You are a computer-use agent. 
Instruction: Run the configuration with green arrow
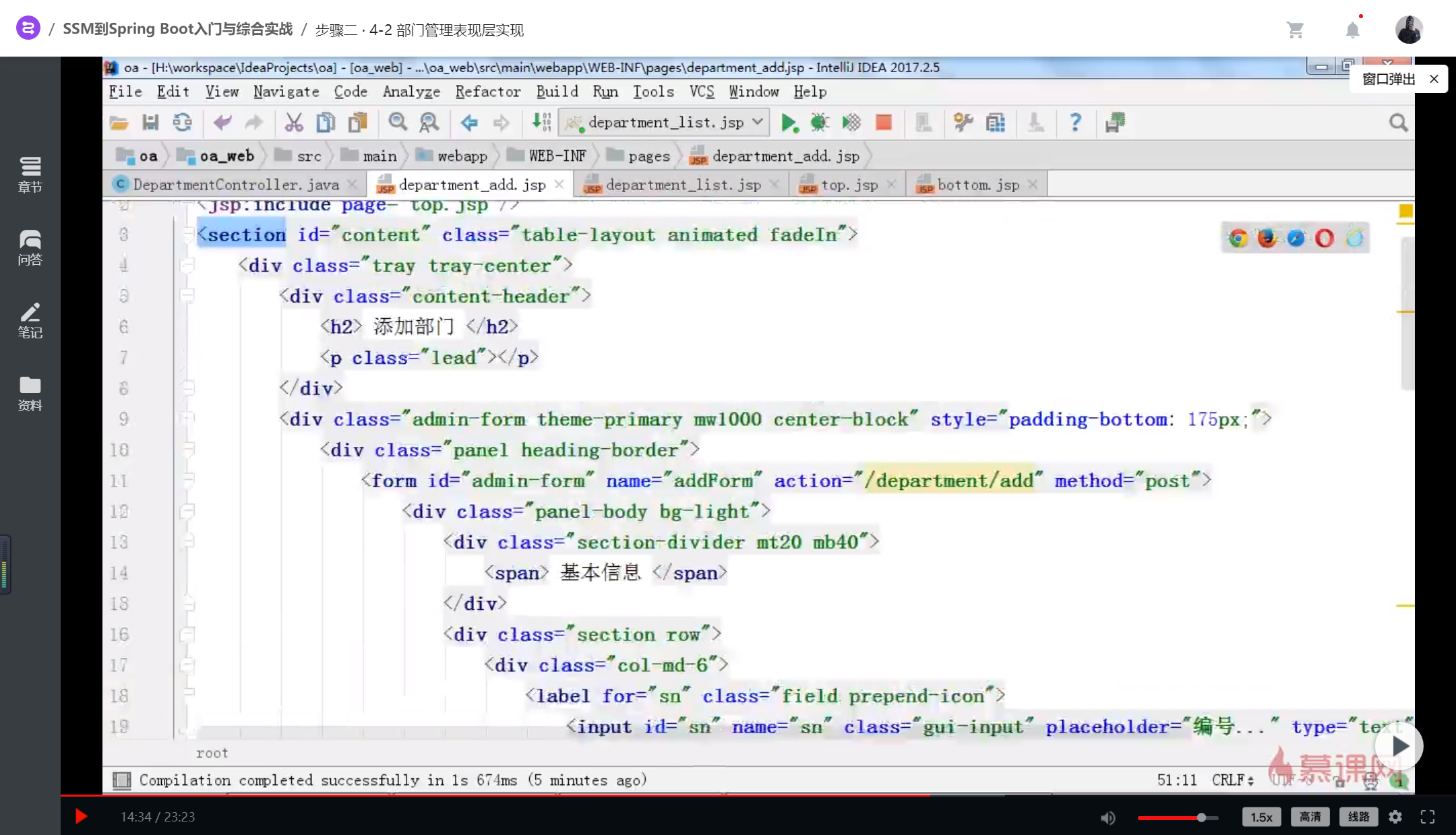coord(789,123)
